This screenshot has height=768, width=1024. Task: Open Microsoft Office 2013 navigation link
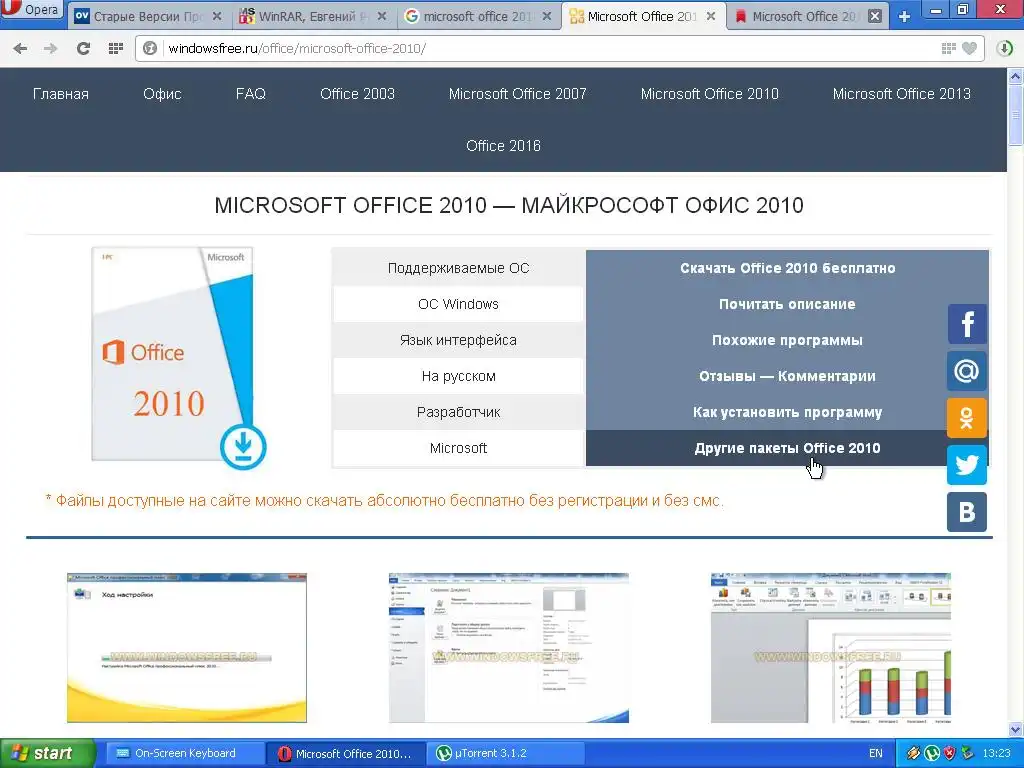point(902,94)
